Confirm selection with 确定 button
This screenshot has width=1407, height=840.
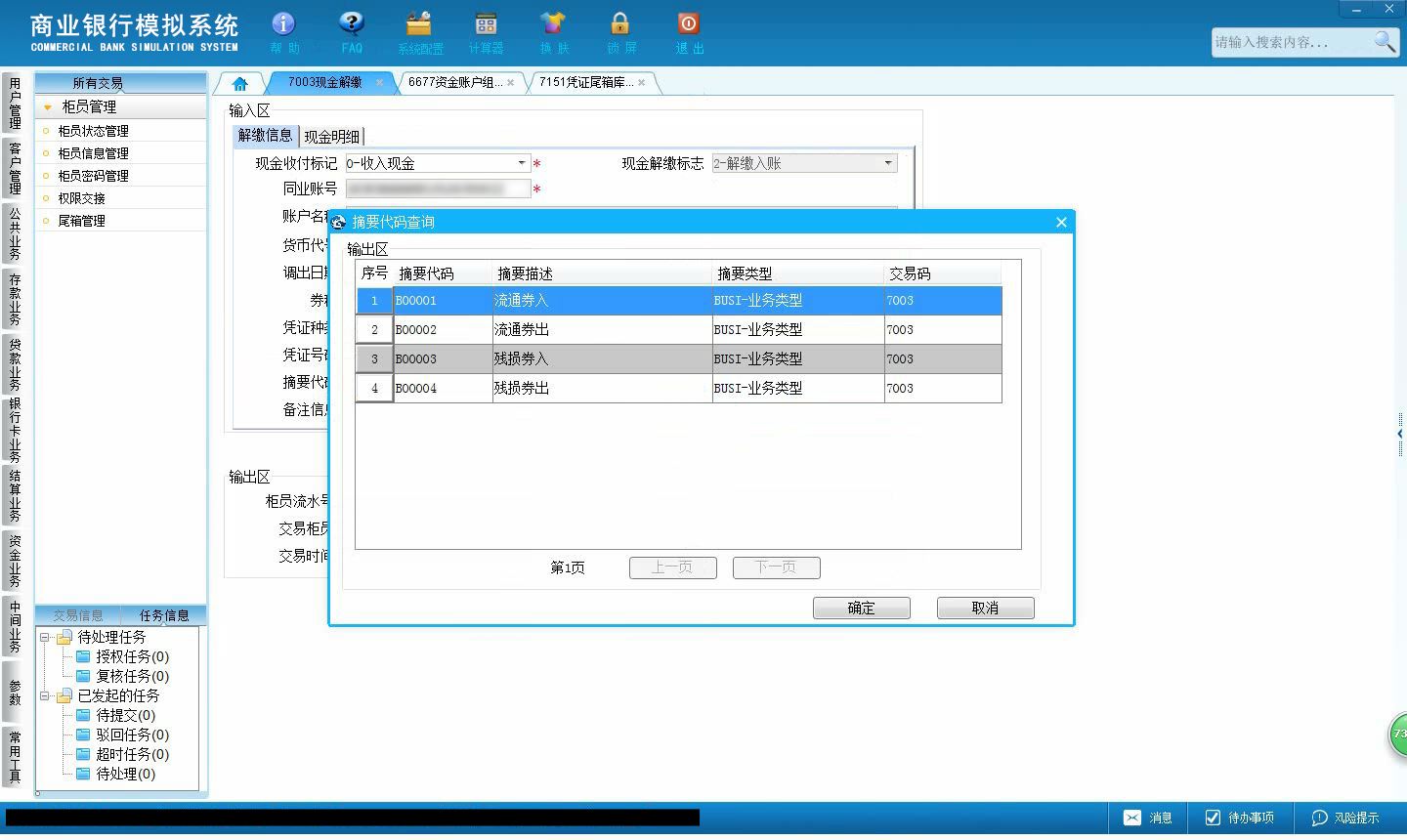862,608
